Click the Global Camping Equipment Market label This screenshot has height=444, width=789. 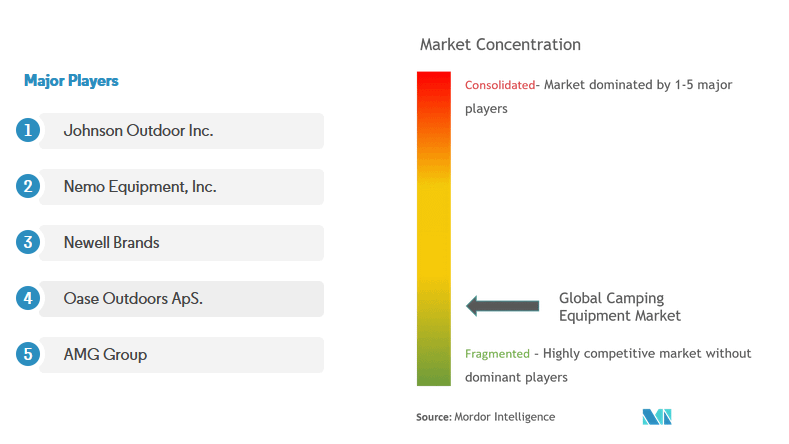point(619,307)
